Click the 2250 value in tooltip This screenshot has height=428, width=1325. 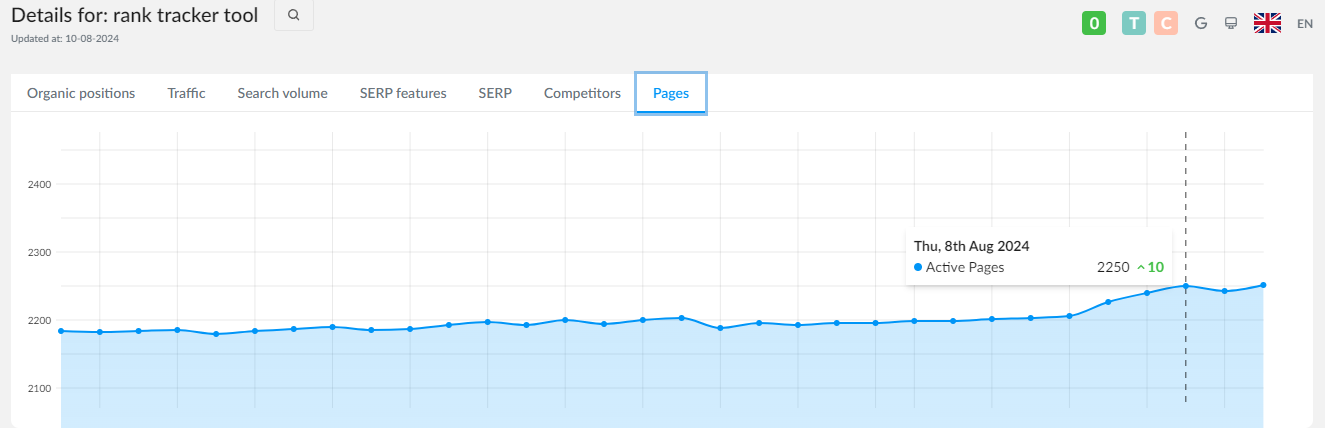1113,267
